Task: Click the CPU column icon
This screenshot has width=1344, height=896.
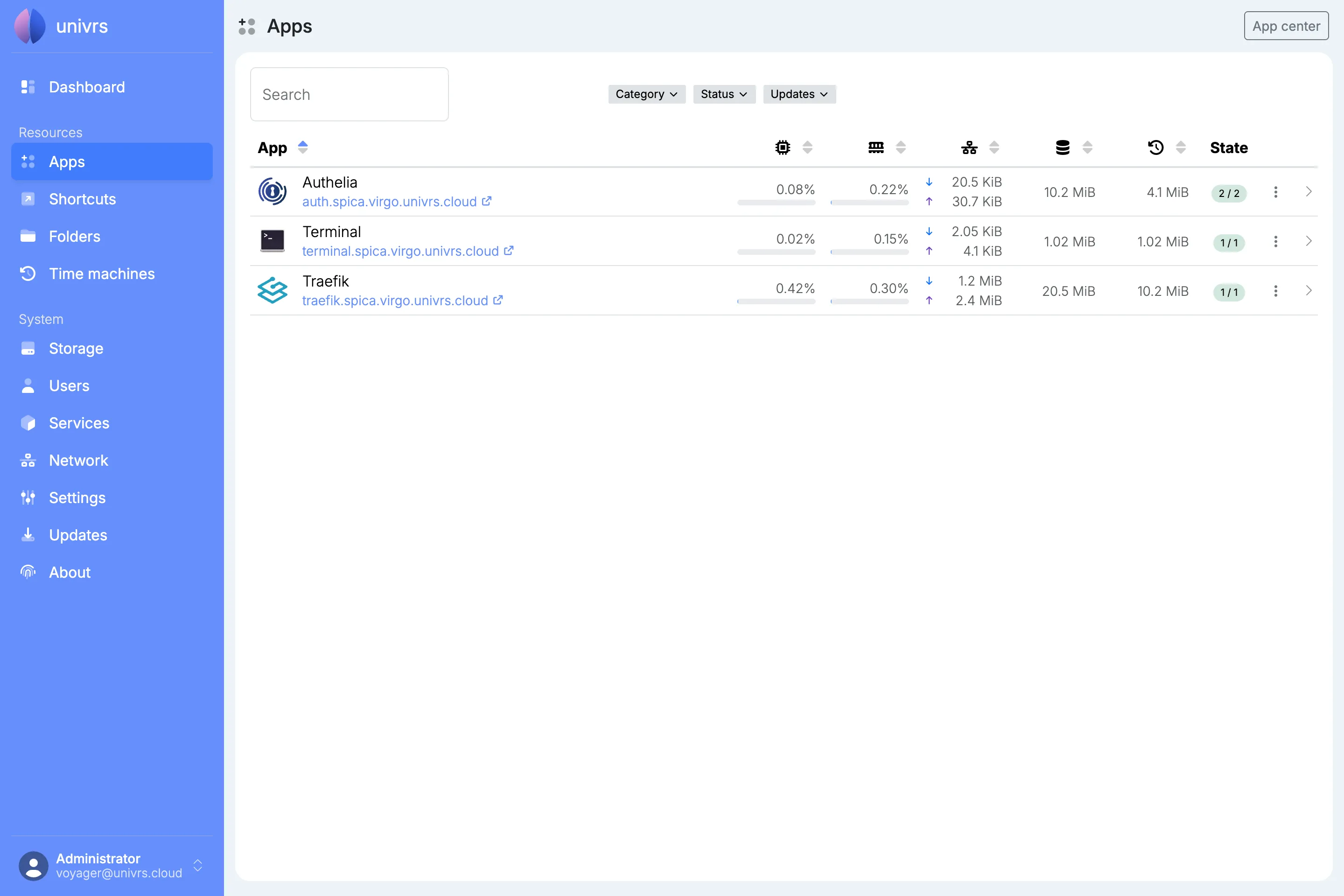Action: pyautogui.click(x=782, y=147)
